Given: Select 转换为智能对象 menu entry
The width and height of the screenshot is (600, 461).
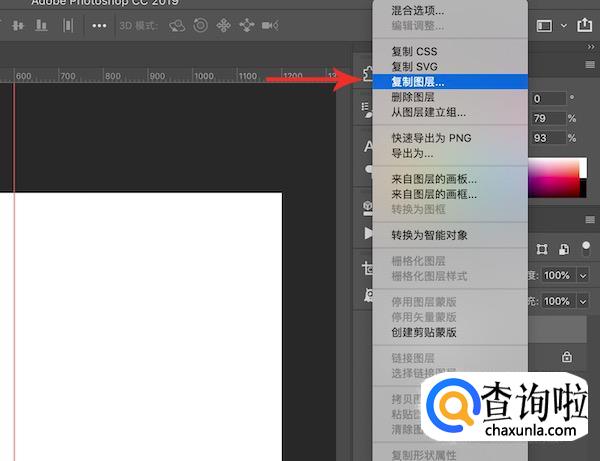Looking at the screenshot, I should (x=429, y=235).
